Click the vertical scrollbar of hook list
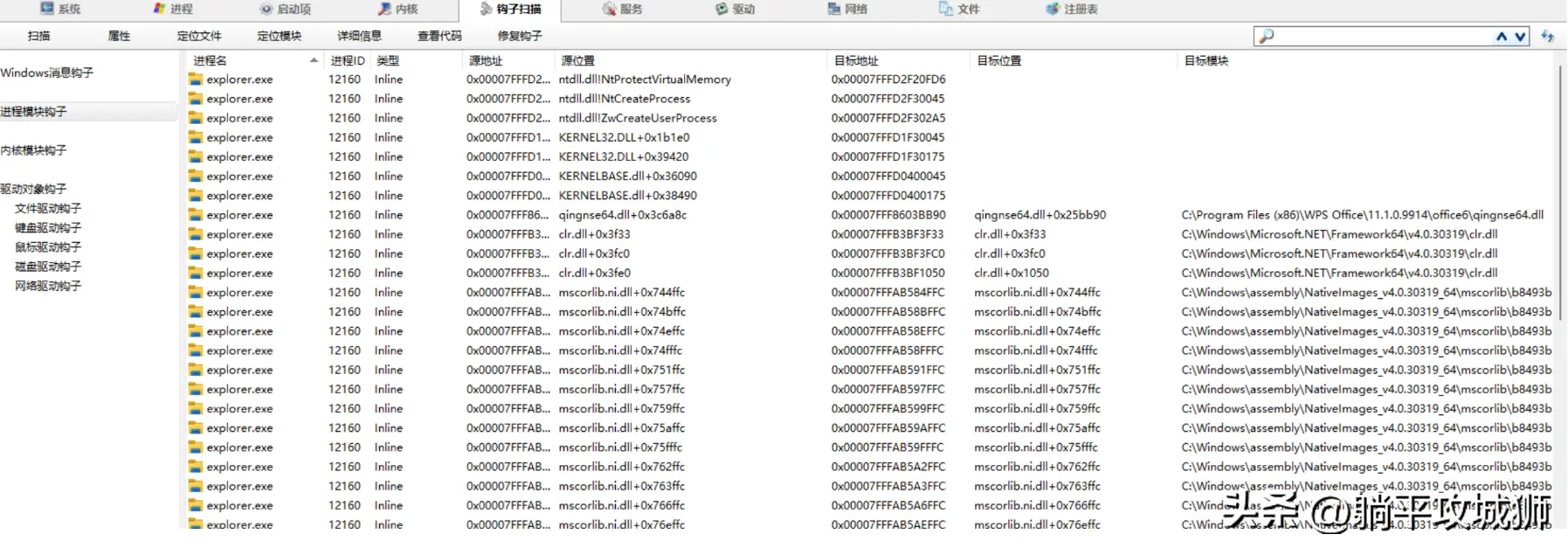Image resolution: width=1568 pixels, height=548 pixels. [1560, 192]
